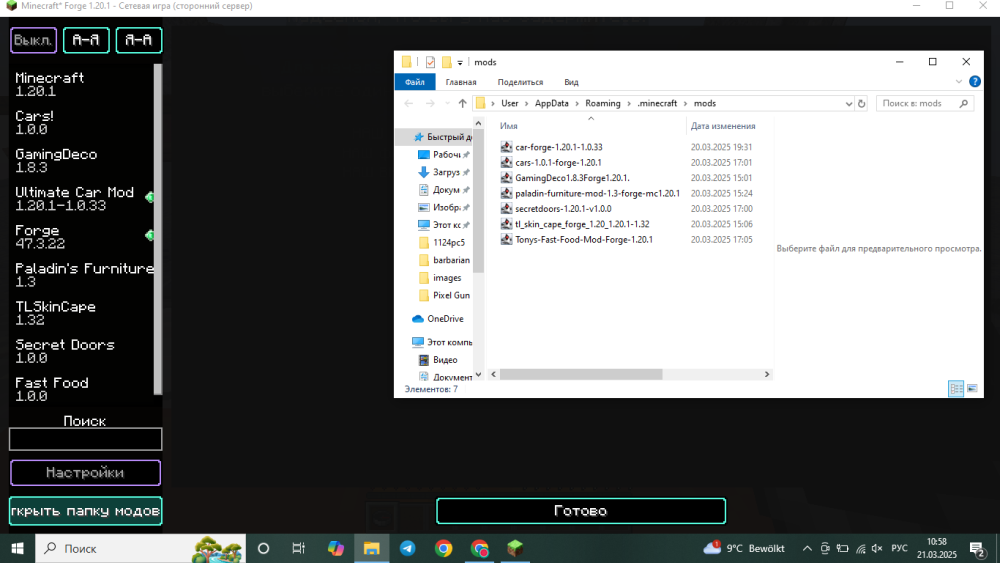Expand Roaming breadcrumb chevron
The image size is (1000, 563).
tap(629, 103)
